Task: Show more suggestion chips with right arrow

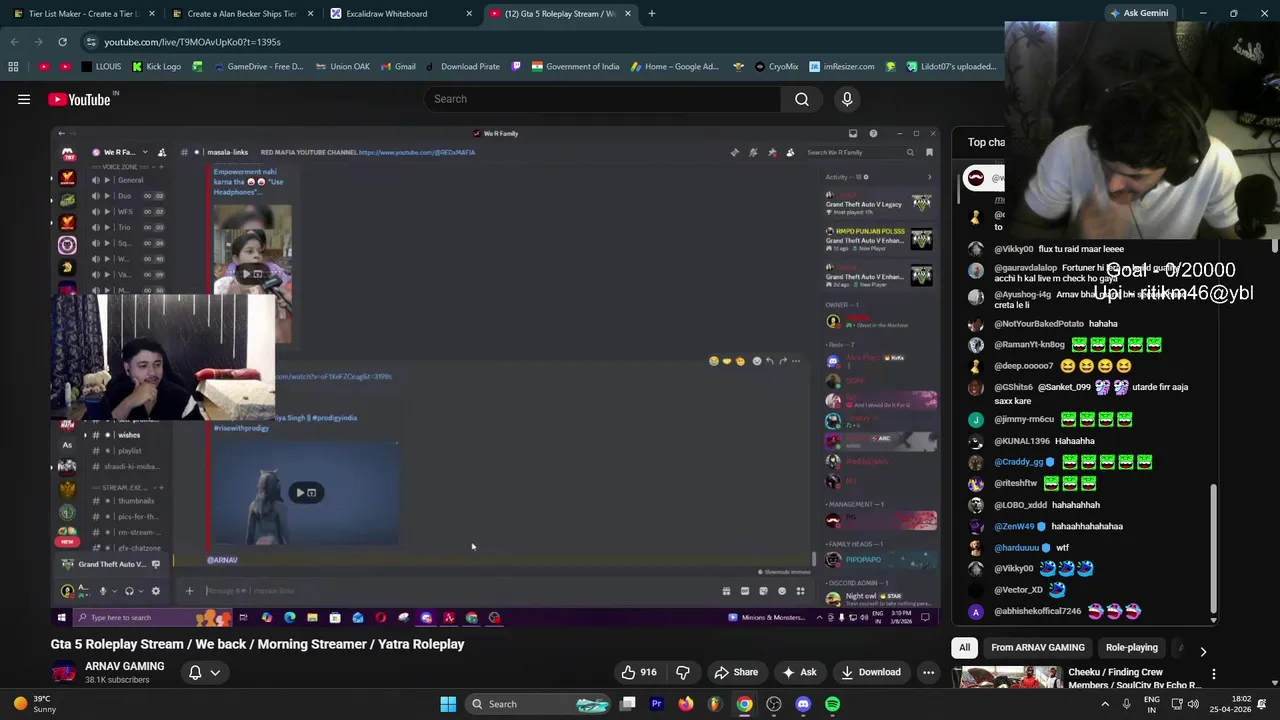Action: (x=1203, y=652)
